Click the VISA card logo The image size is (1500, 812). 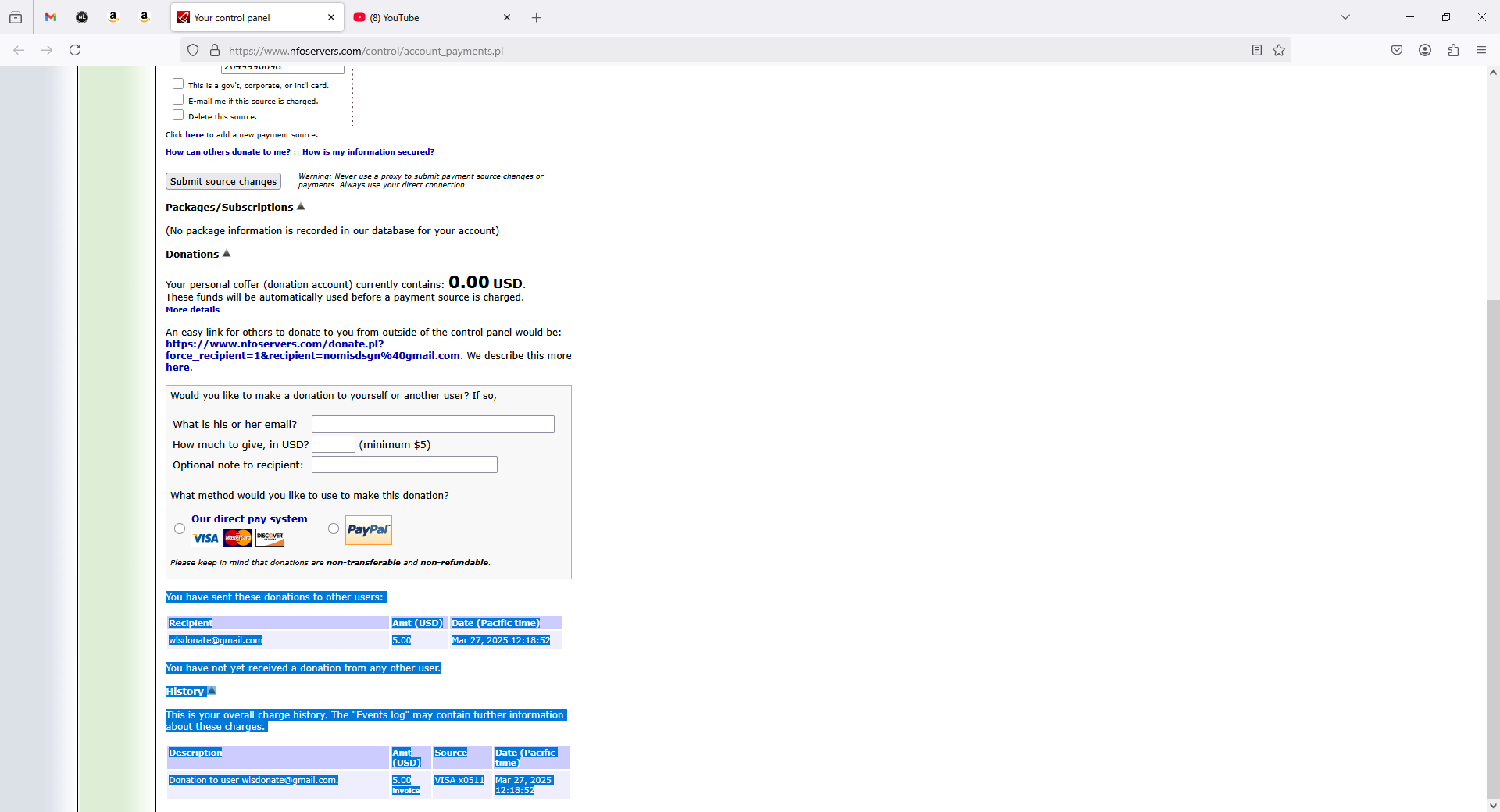(206, 538)
